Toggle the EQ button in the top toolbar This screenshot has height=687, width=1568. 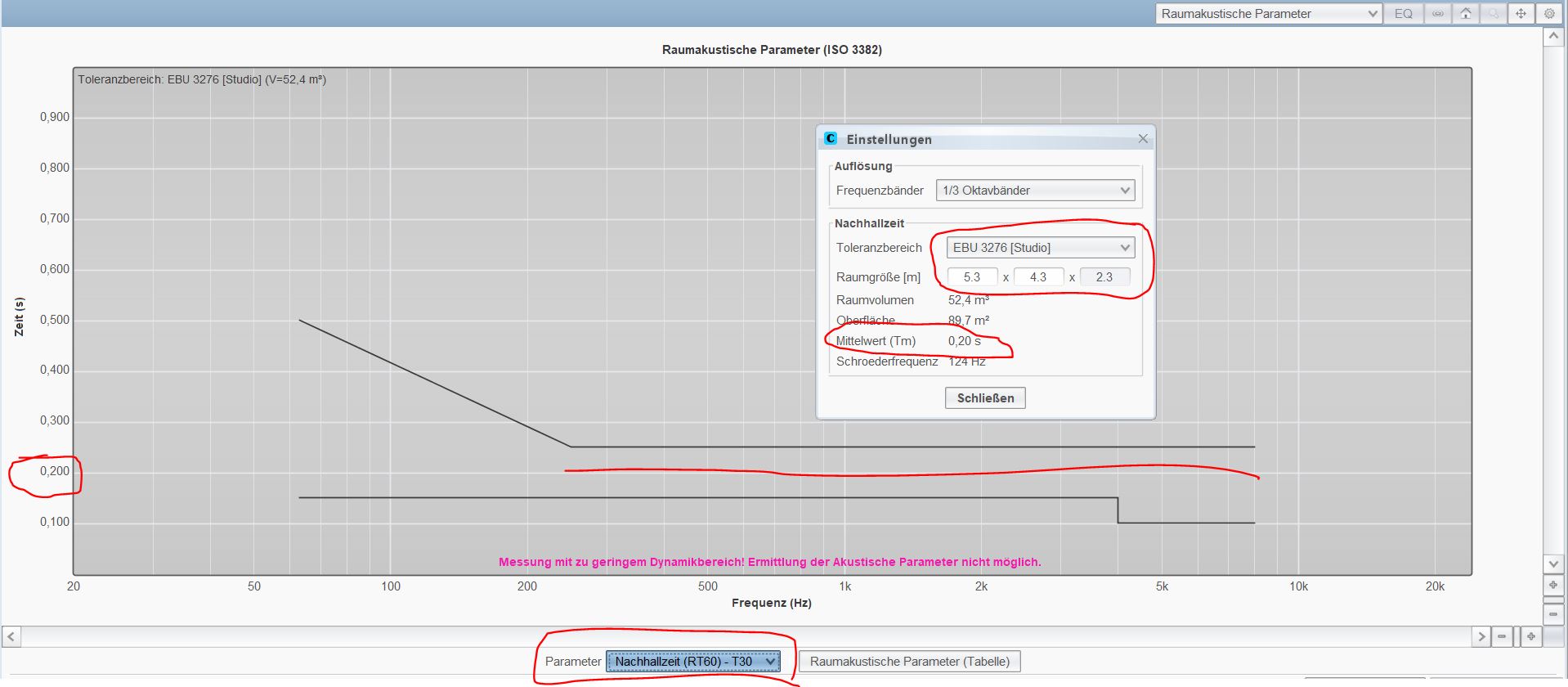(x=1403, y=13)
